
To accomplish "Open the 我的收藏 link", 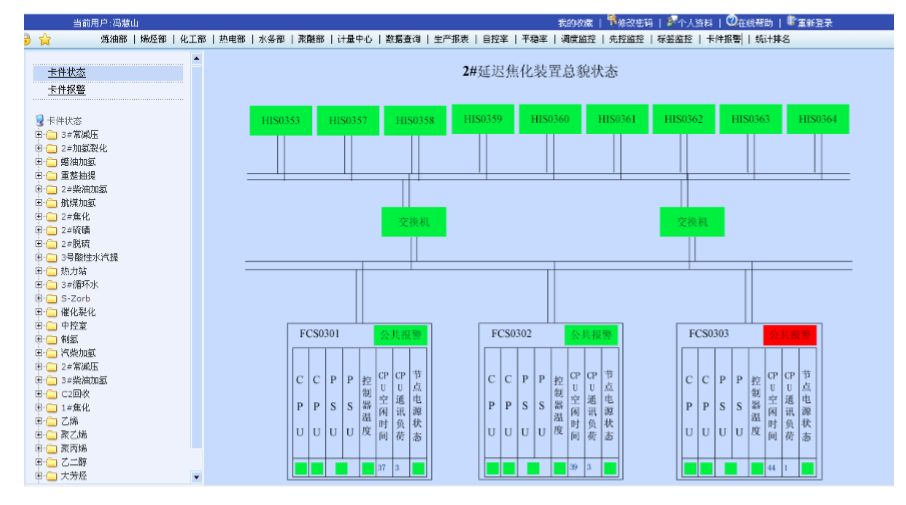I will pyautogui.click(x=575, y=23).
